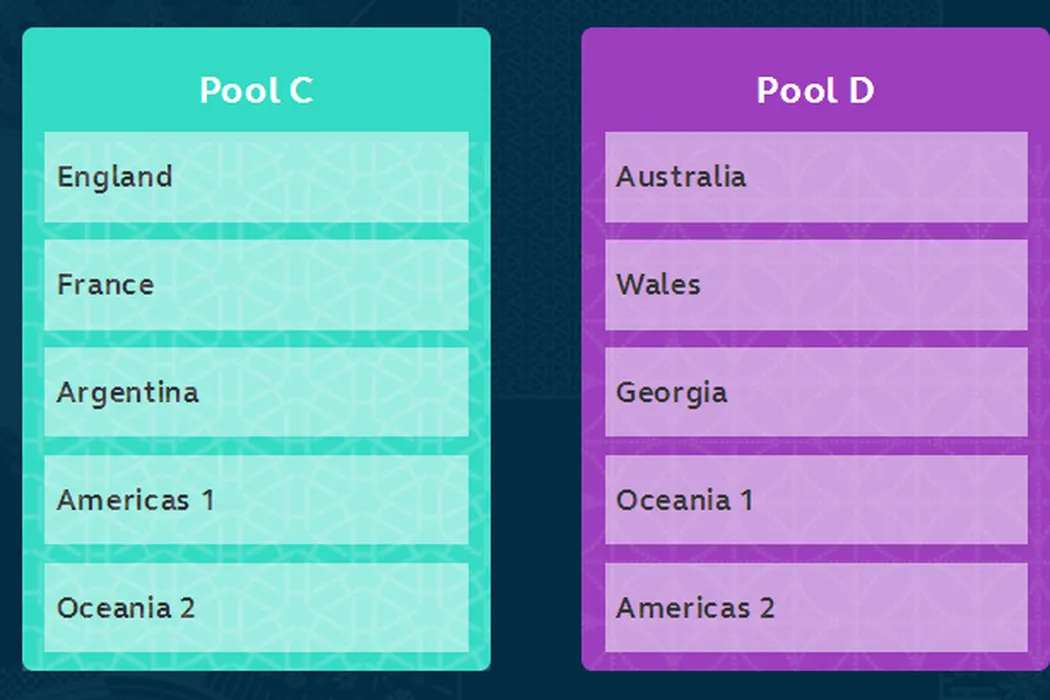
Task: Open the top team entry in Pool D
Action: [x=816, y=177]
